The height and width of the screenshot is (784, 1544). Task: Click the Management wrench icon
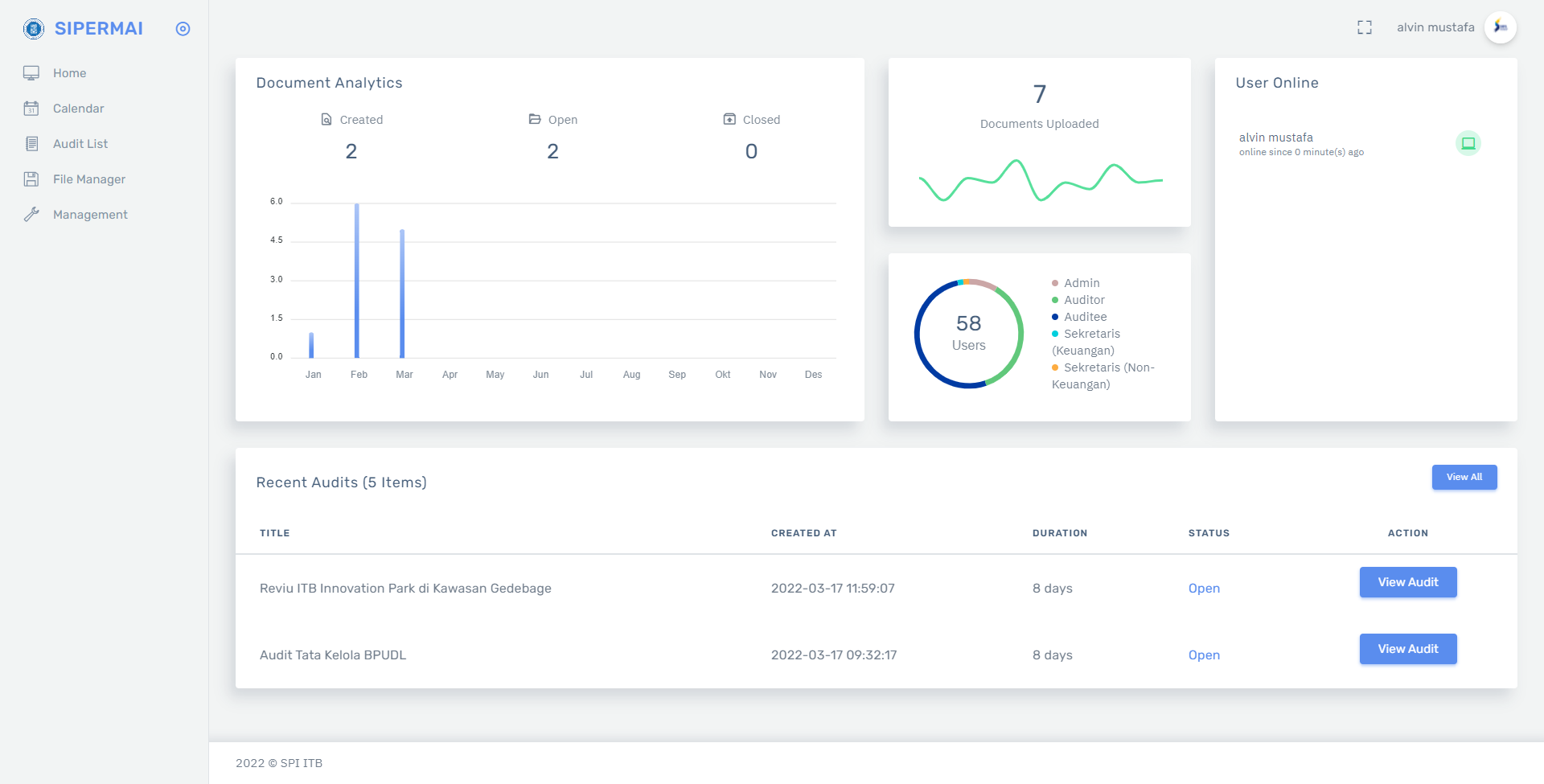pyautogui.click(x=31, y=215)
